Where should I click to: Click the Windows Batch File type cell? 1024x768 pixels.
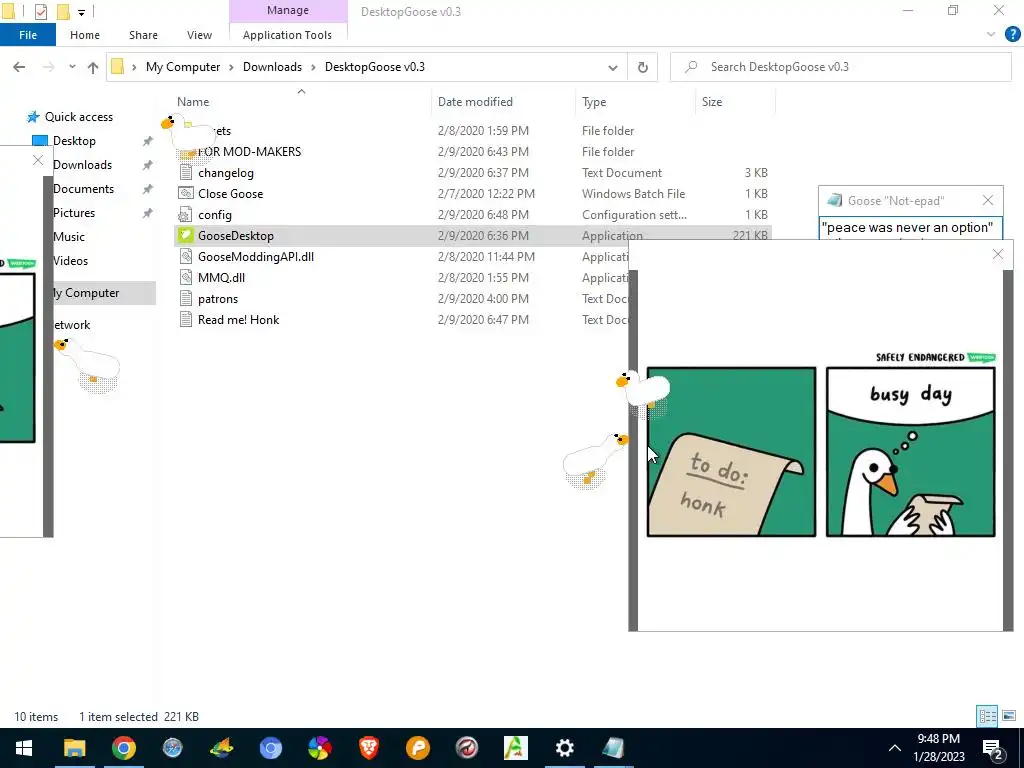click(x=633, y=194)
